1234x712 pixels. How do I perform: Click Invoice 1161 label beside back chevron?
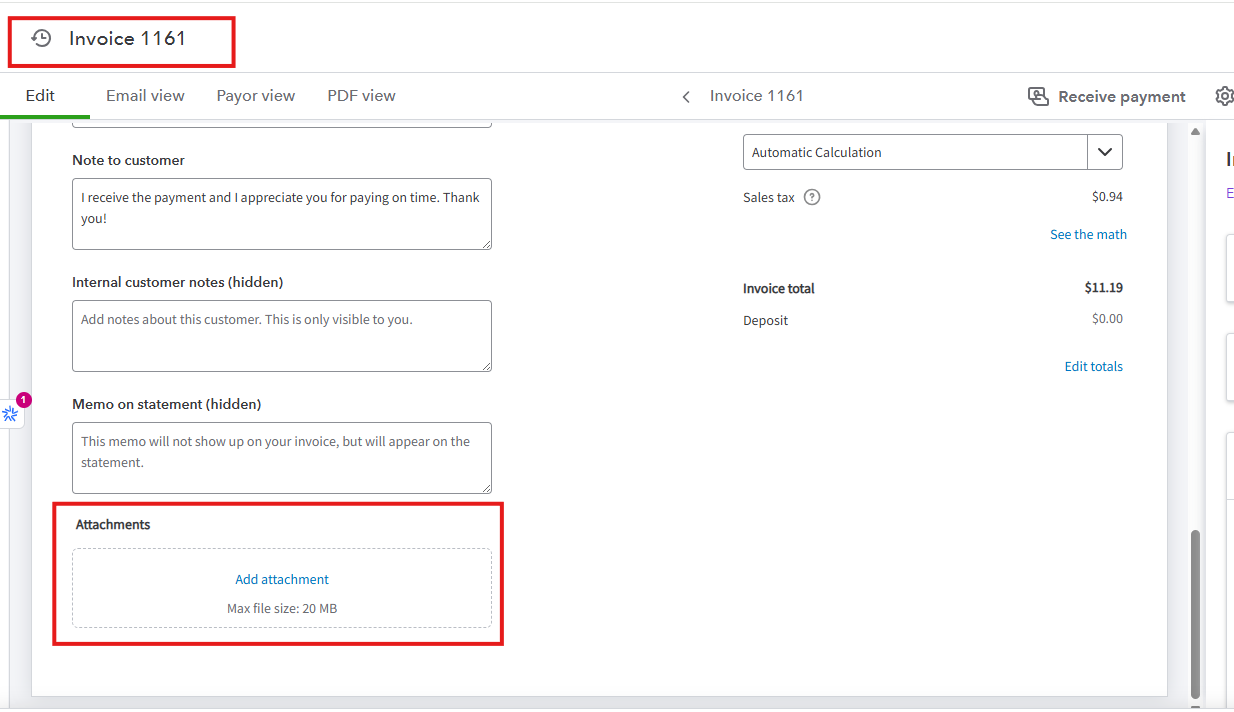(756, 96)
